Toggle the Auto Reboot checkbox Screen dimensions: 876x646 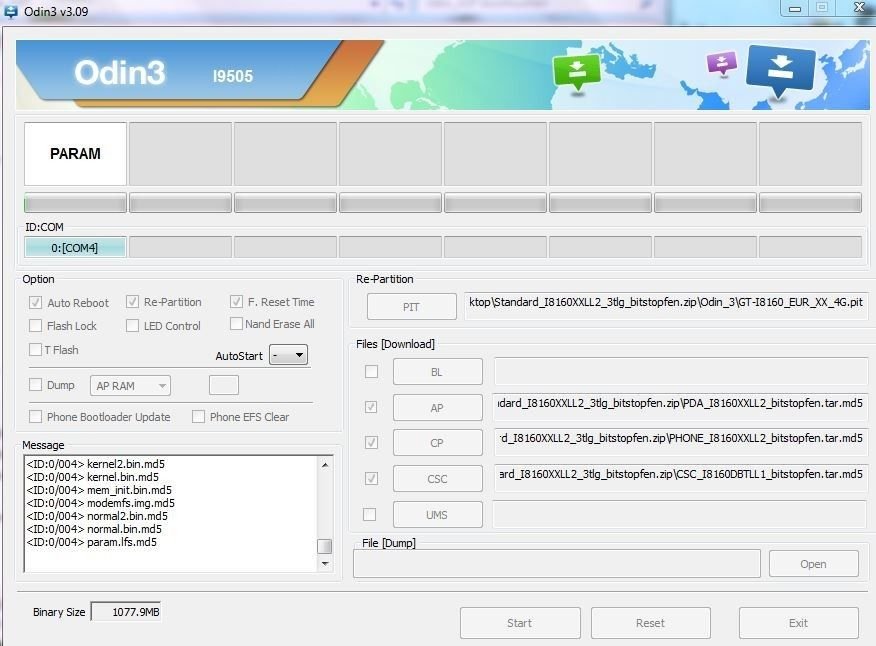[35, 302]
